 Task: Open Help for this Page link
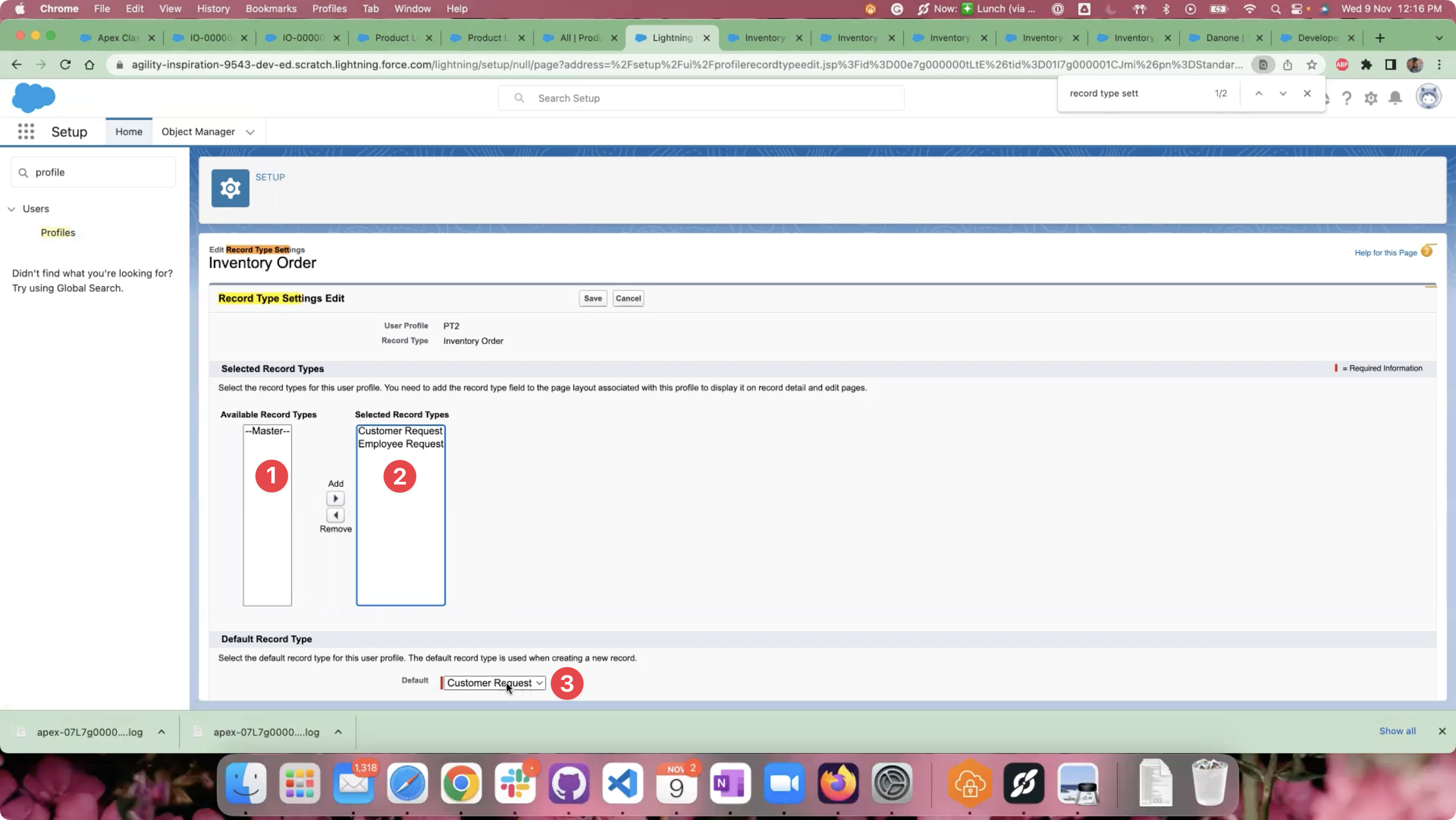(1385, 253)
